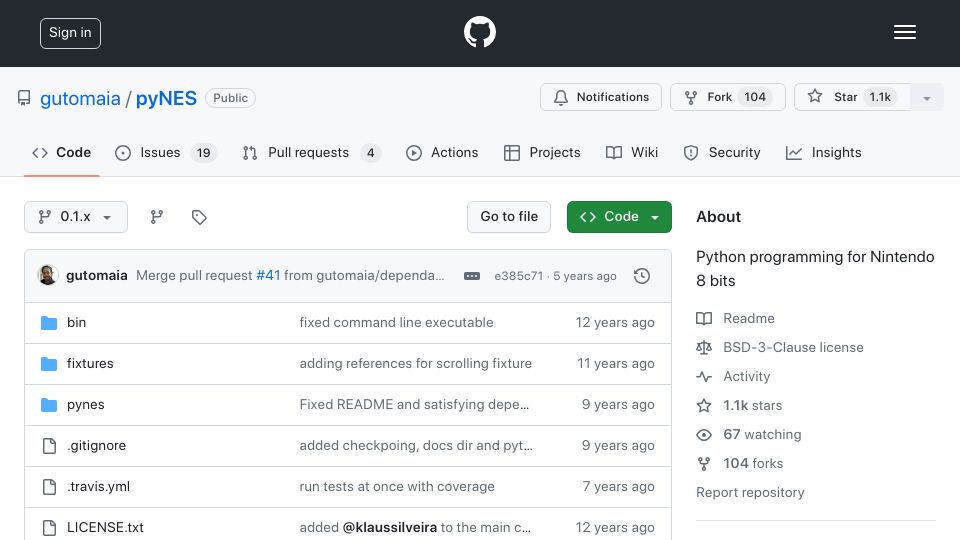Open 'Fixed README and satisfying depe…' commit
The image size is (960, 540).
414,405
